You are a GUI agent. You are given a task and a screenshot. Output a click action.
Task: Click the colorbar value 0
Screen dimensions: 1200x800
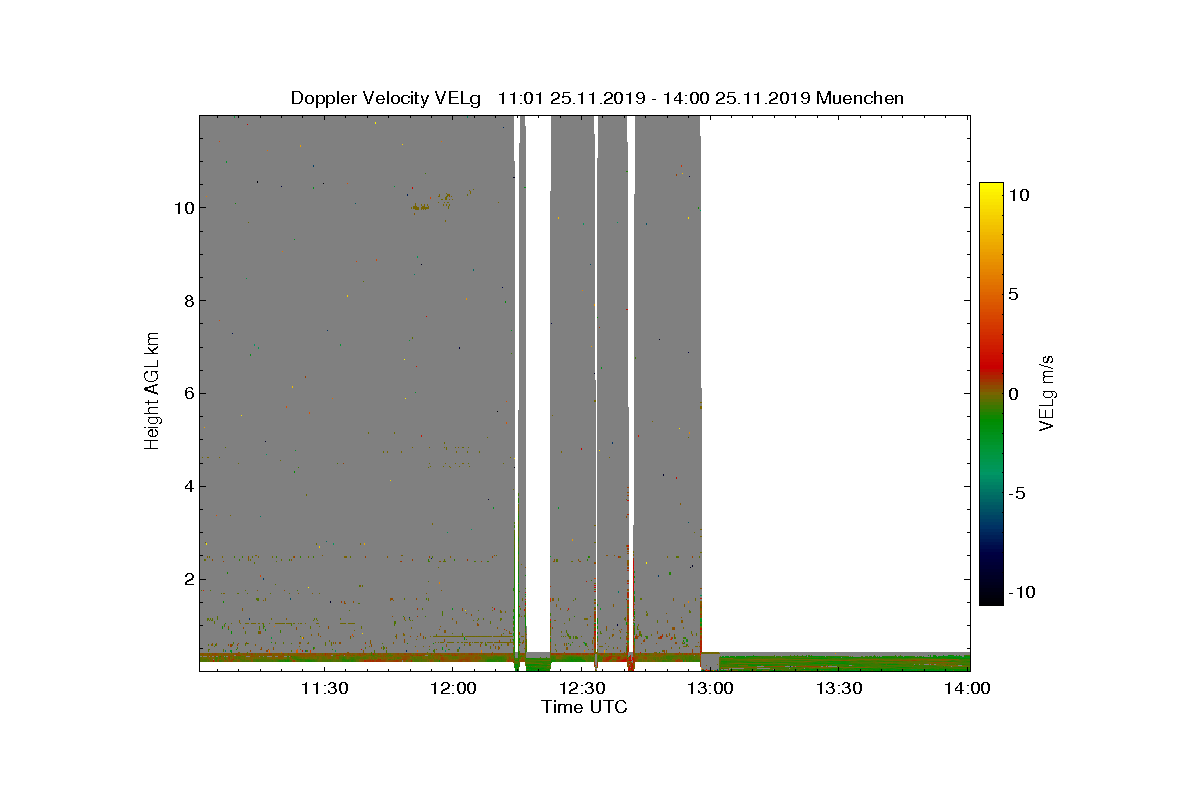pyautogui.click(x=1013, y=394)
